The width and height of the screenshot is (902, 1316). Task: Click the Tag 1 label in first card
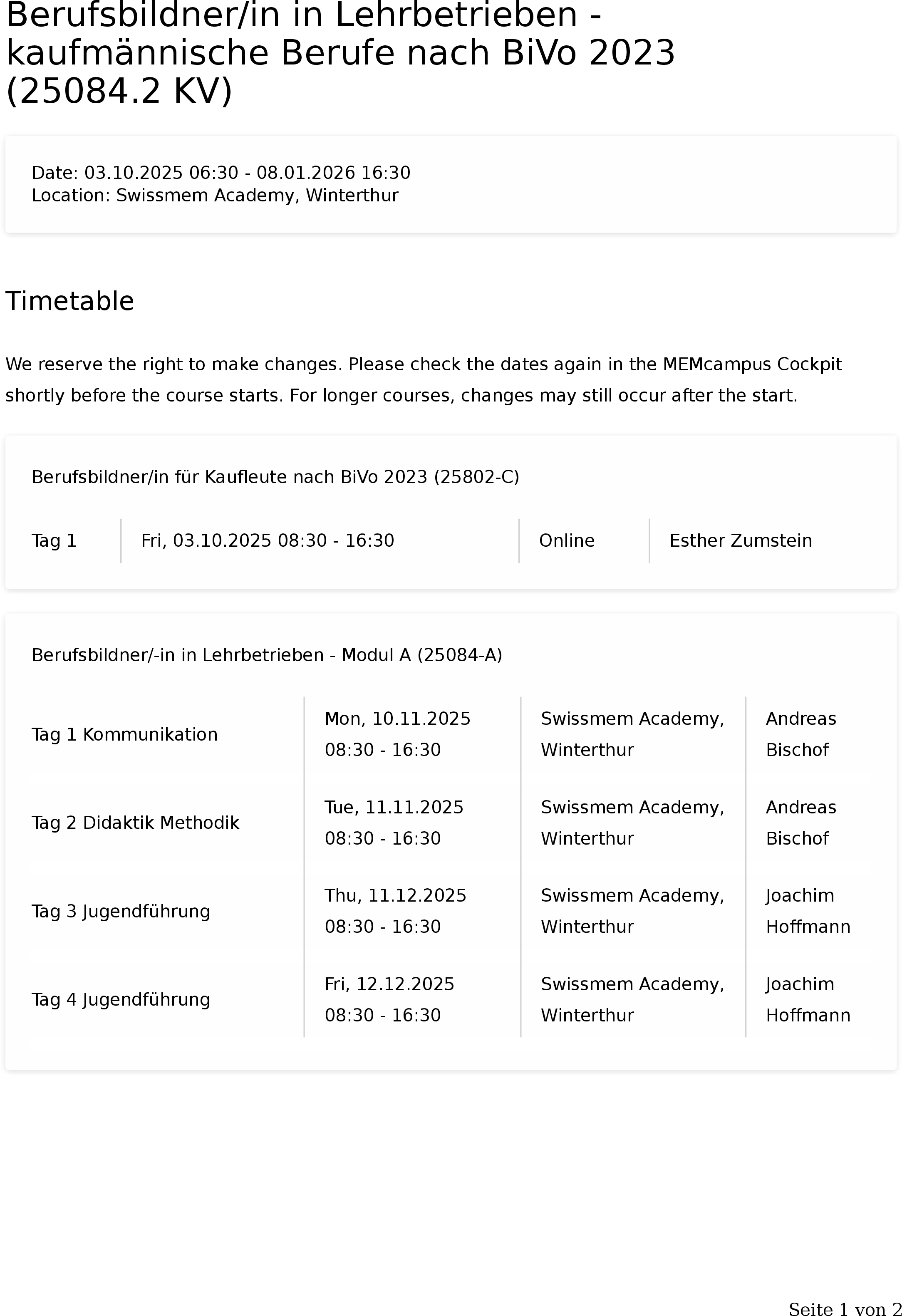54,541
